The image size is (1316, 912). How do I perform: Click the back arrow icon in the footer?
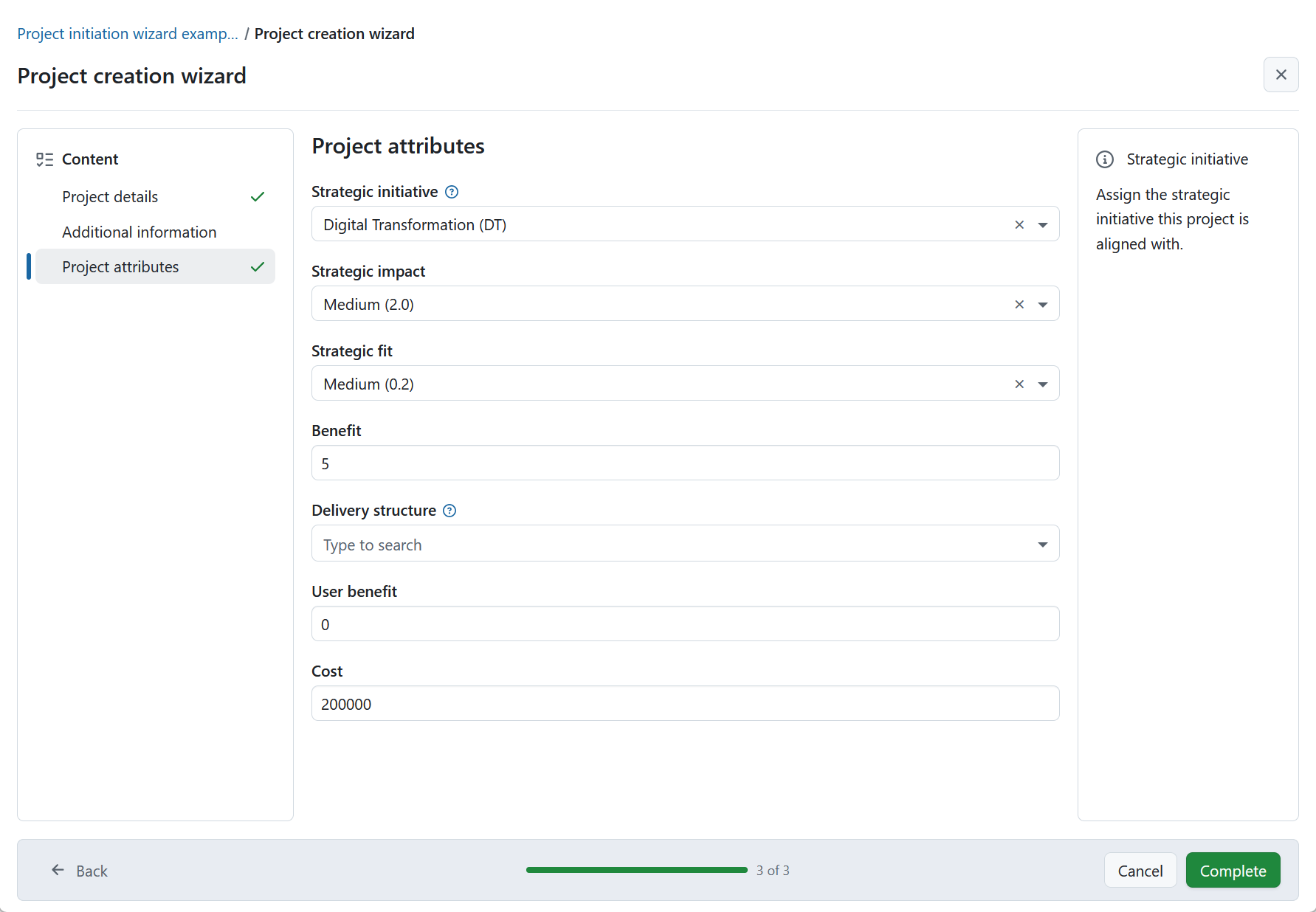58,870
